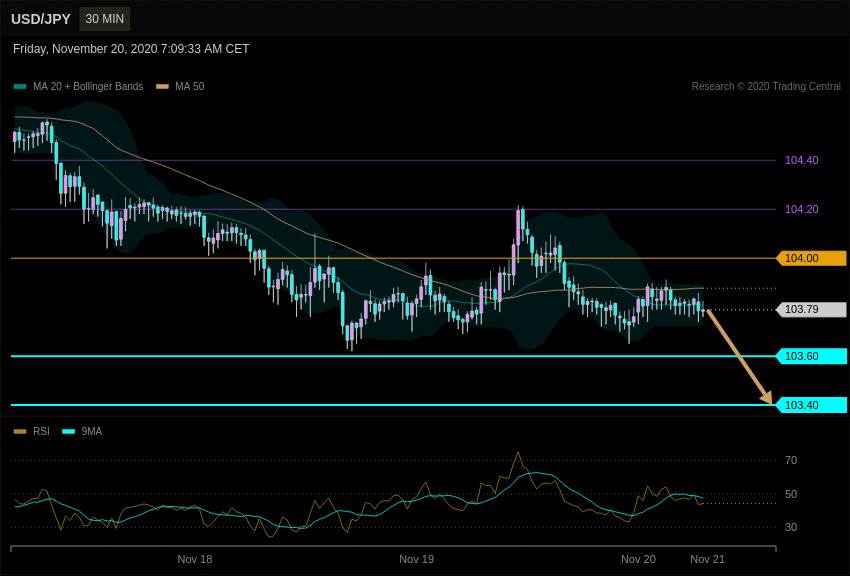Image resolution: width=850 pixels, height=576 pixels.
Task: Click the orange 104.00 pivot price tag
Action: [x=812, y=258]
